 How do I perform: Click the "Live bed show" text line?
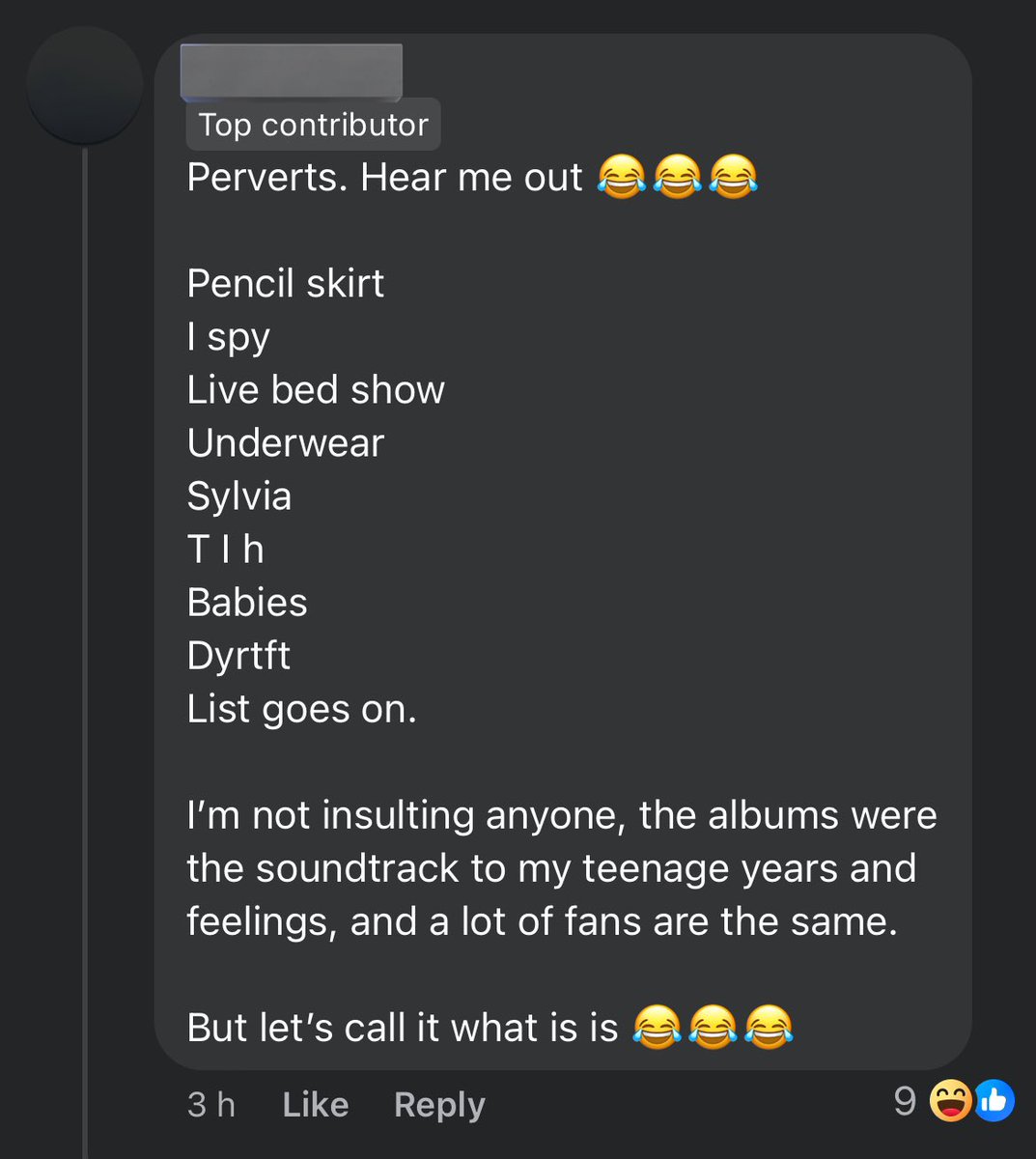[x=316, y=390]
